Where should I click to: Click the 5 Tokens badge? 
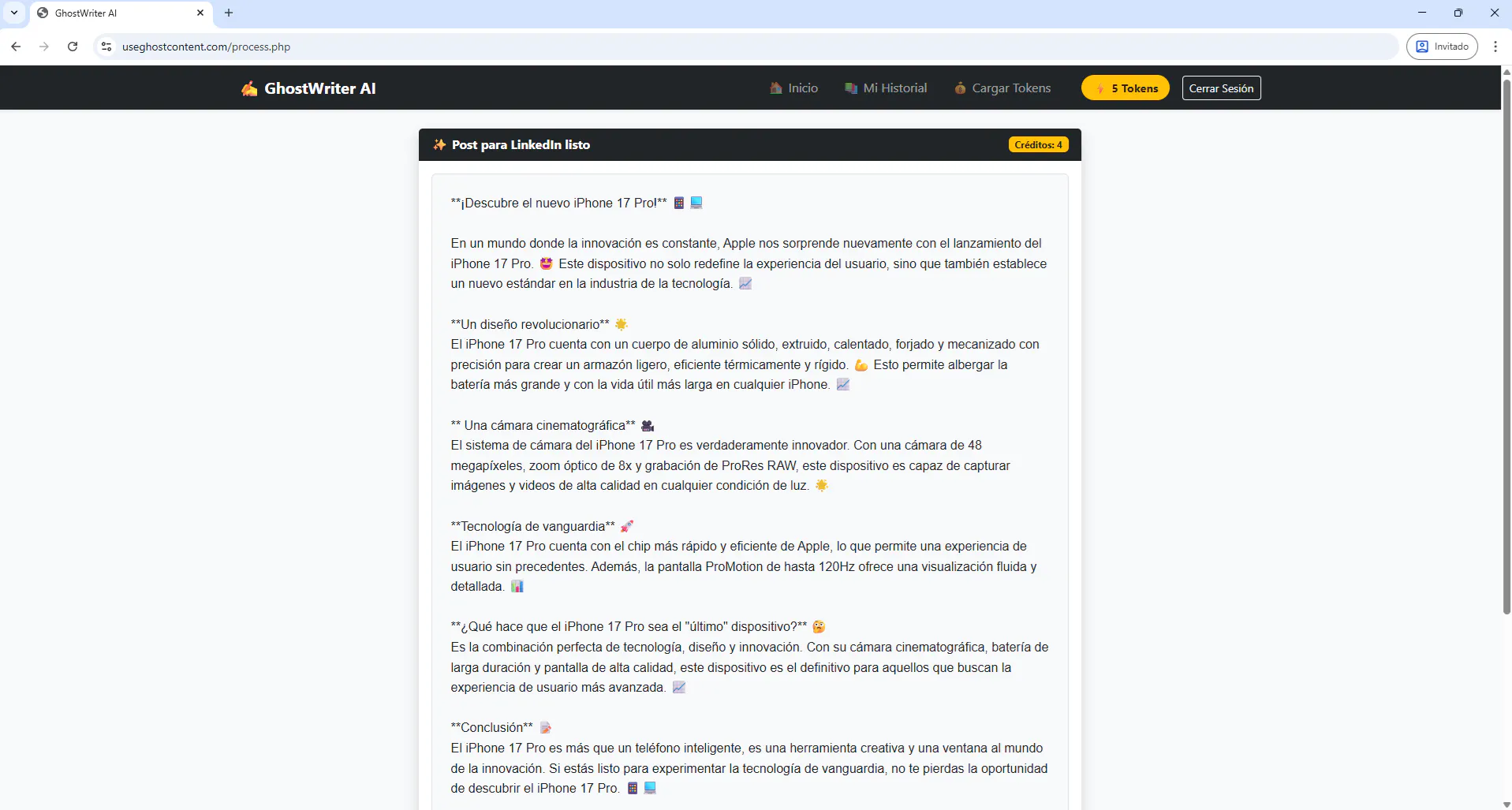click(1126, 88)
